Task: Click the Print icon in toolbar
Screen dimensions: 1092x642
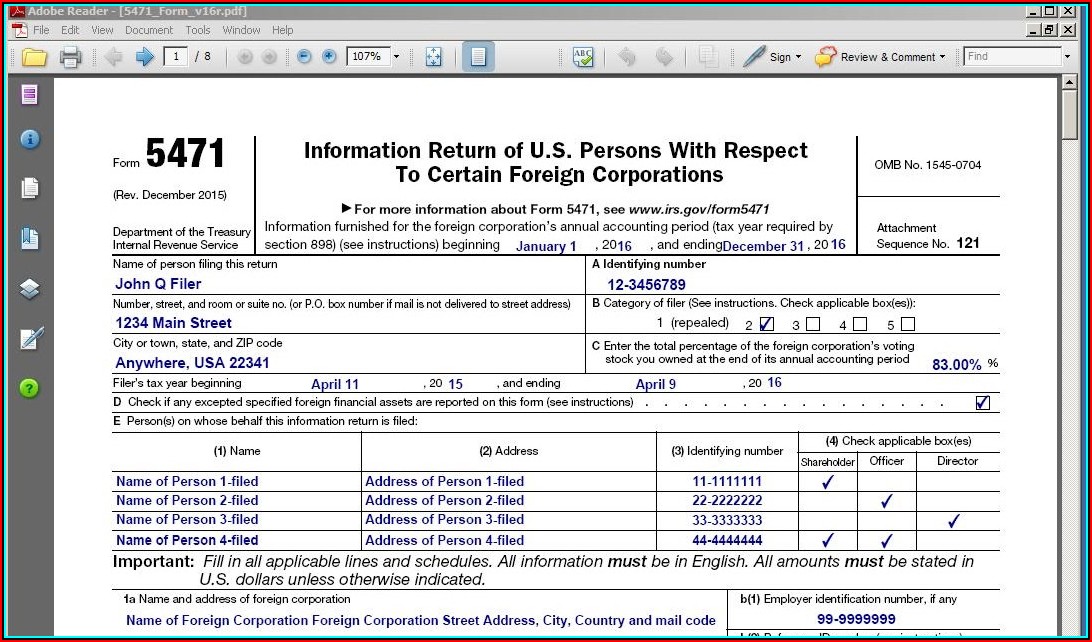Action: [70, 57]
